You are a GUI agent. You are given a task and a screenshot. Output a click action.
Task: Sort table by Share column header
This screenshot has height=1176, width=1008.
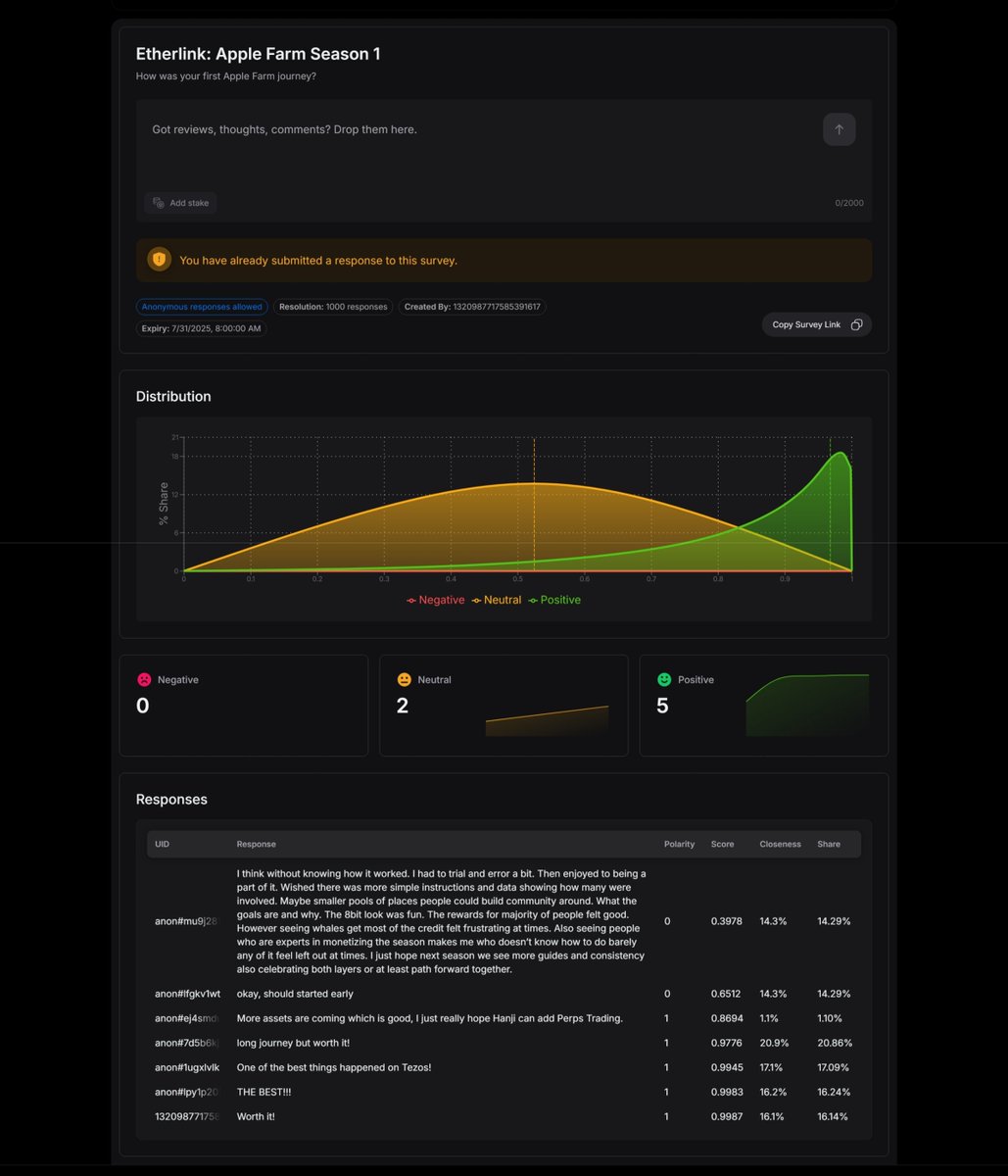[x=829, y=844]
